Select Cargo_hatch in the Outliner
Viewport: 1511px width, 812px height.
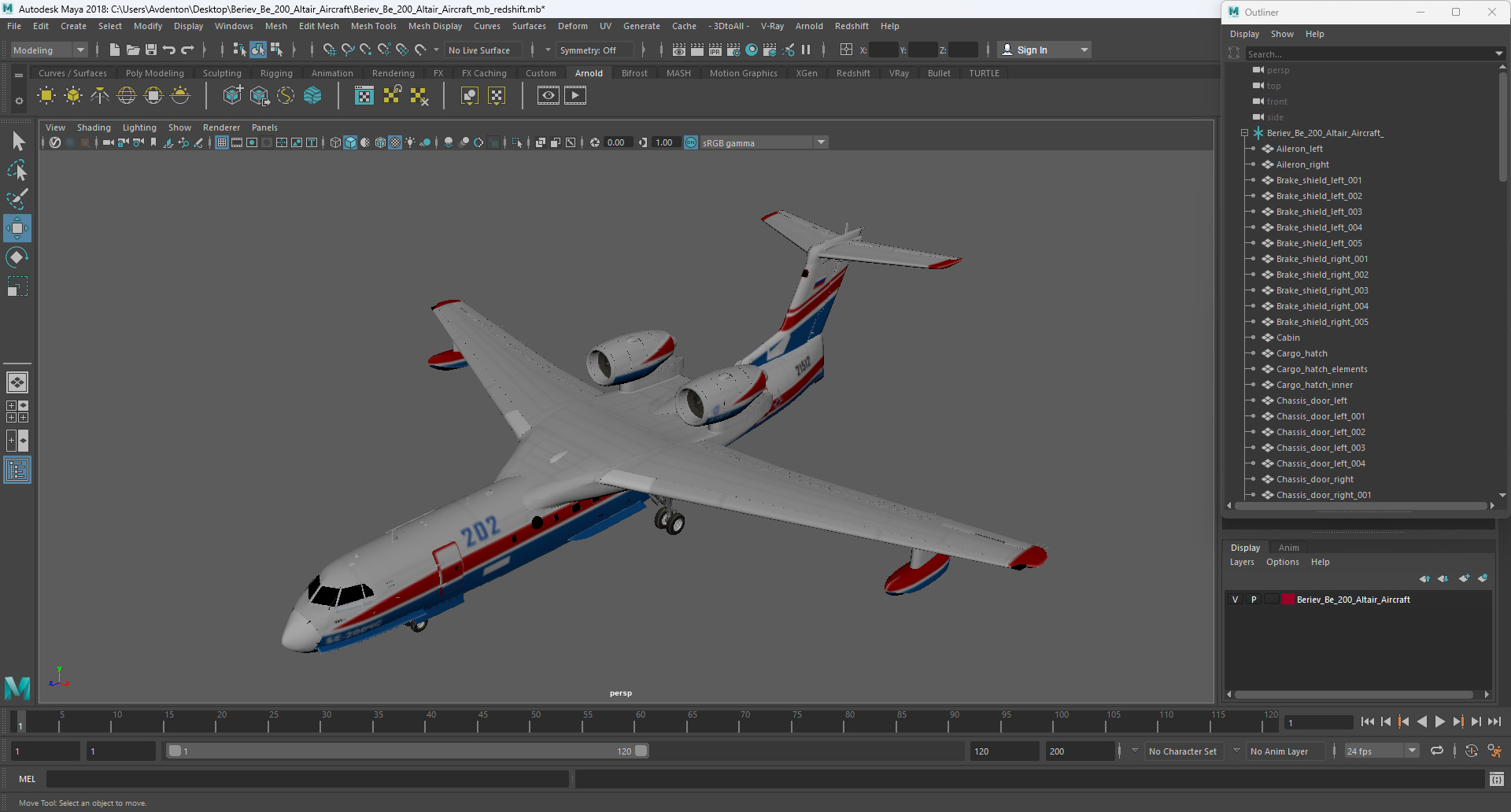tap(1301, 353)
